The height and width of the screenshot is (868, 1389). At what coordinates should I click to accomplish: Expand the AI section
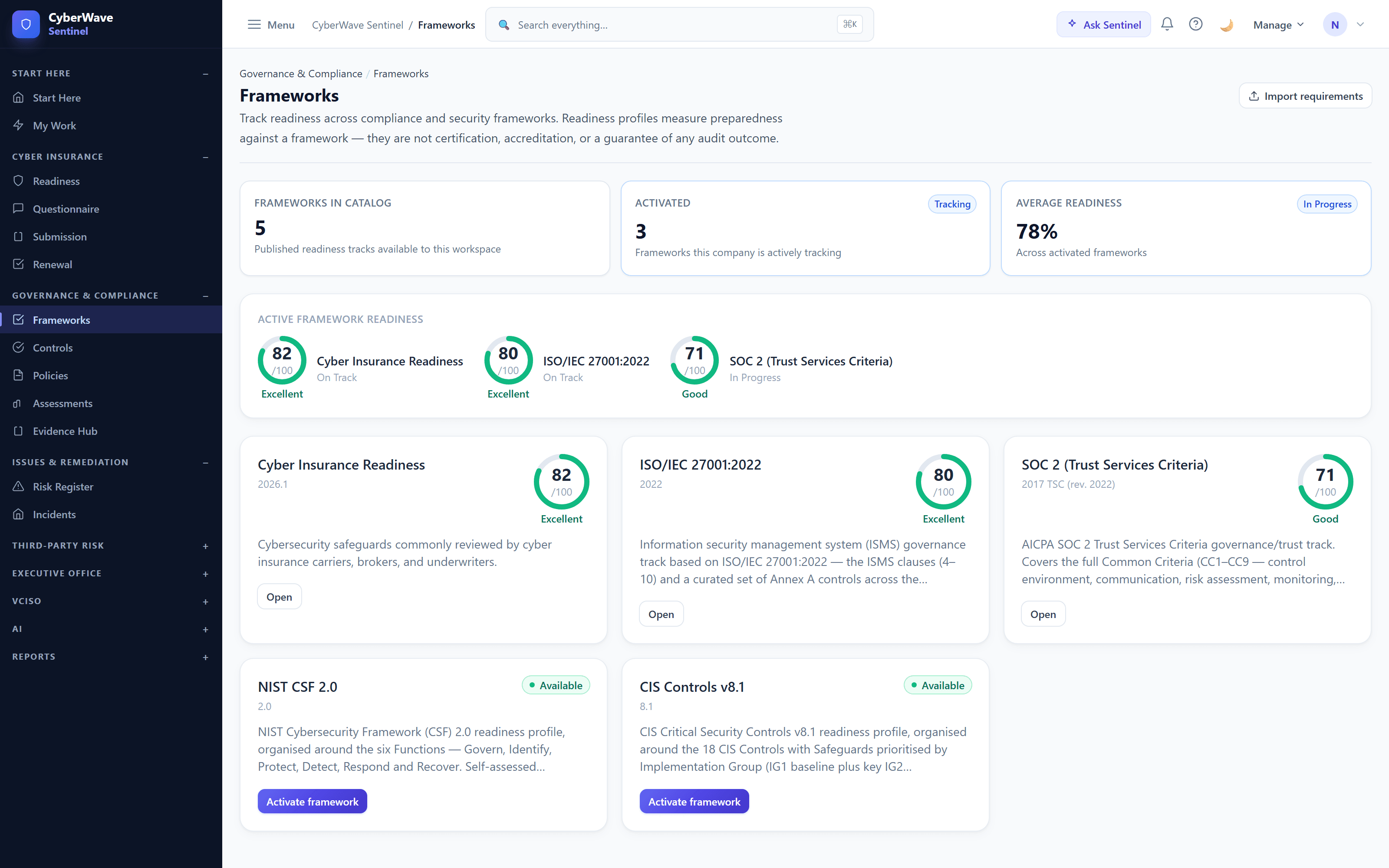point(205,629)
